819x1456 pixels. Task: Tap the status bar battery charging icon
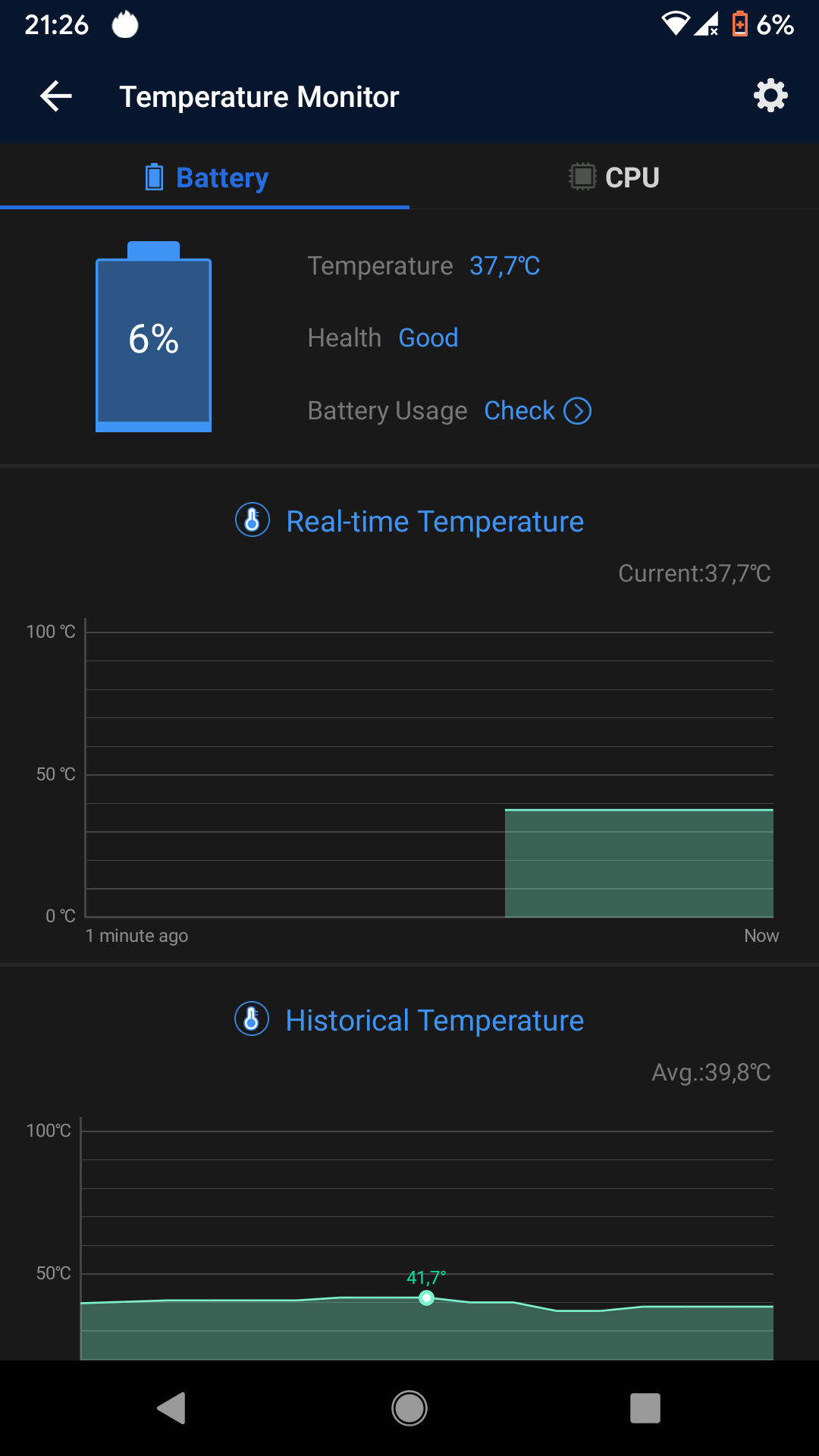click(739, 24)
